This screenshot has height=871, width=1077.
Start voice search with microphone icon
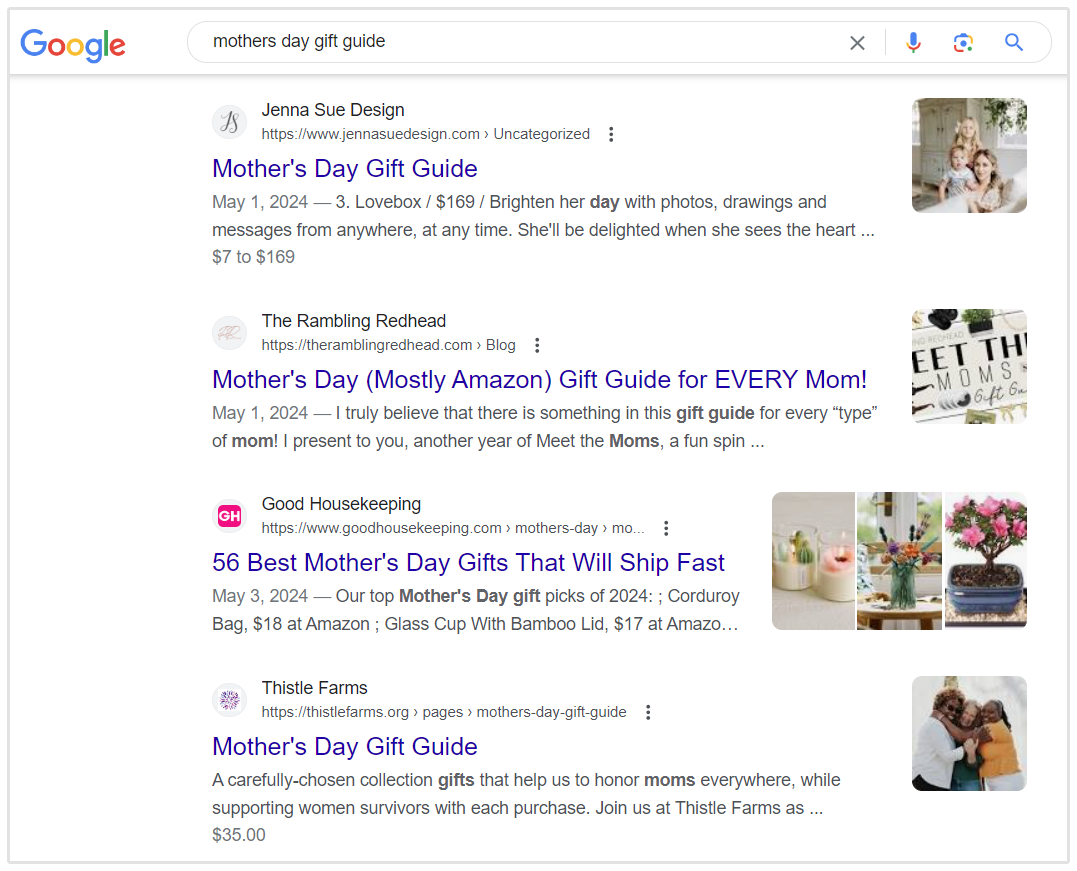(913, 43)
